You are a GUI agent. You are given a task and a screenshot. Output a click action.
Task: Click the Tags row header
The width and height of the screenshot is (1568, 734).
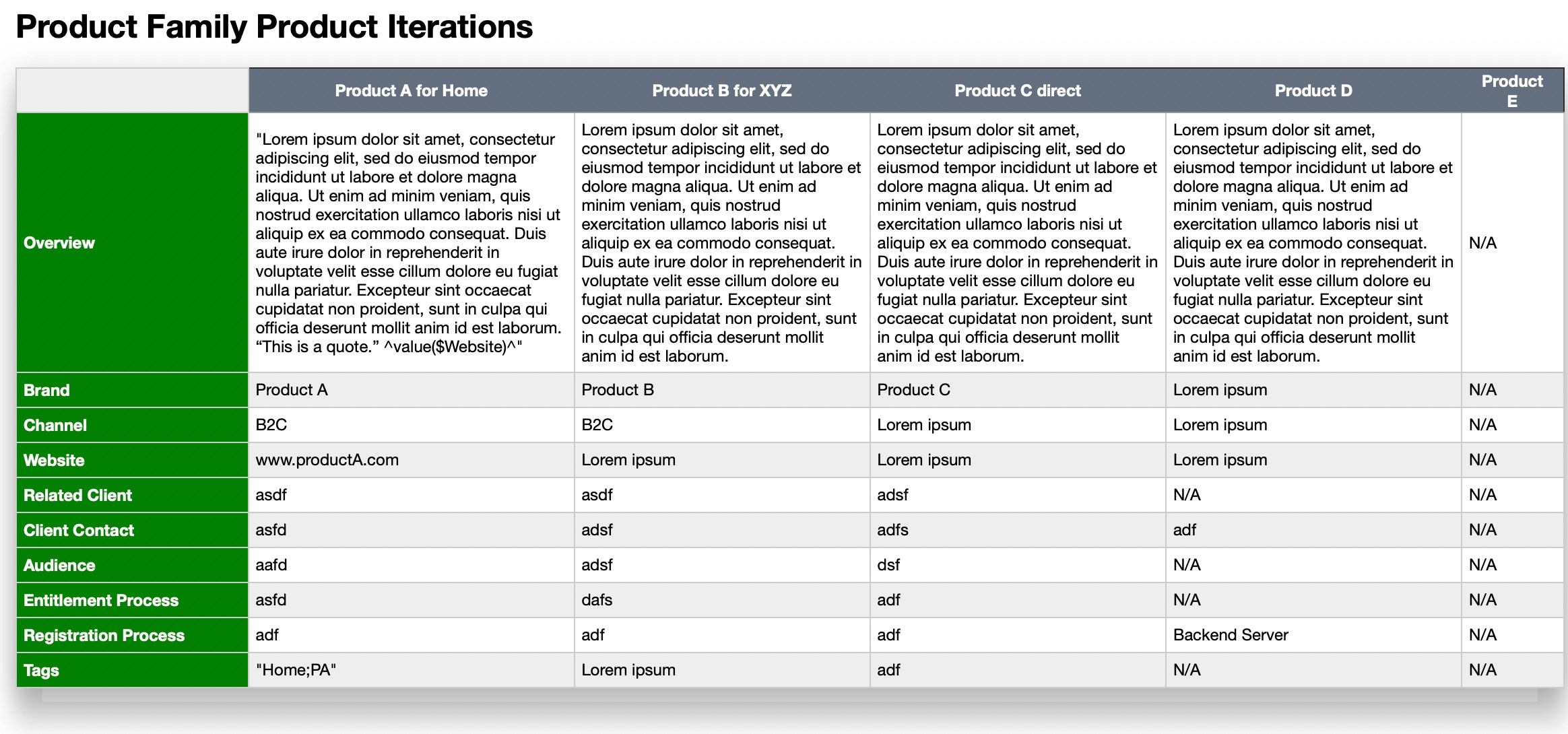pos(41,671)
